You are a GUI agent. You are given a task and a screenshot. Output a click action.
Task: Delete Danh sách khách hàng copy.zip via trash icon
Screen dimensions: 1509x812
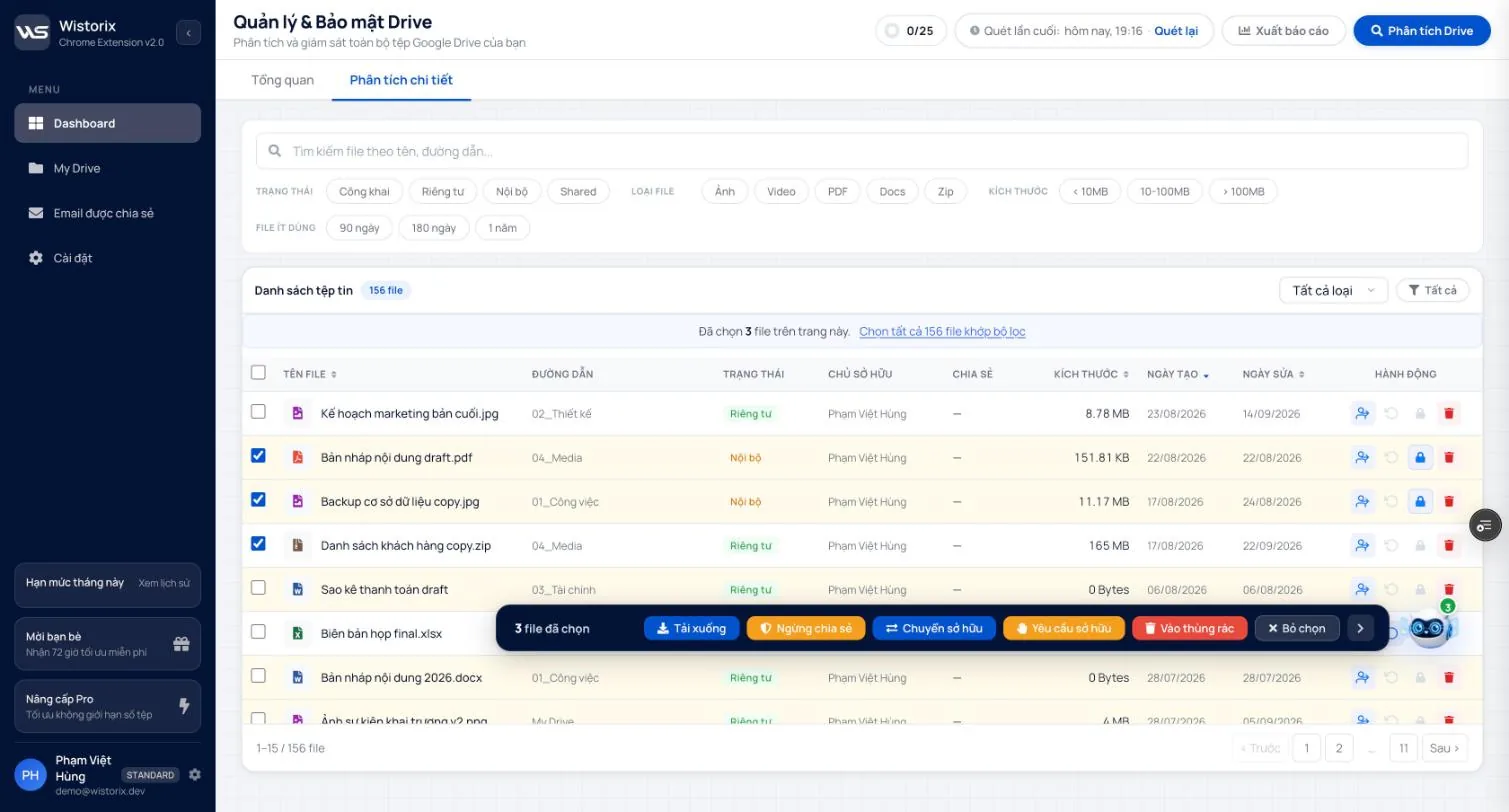(1448, 545)
